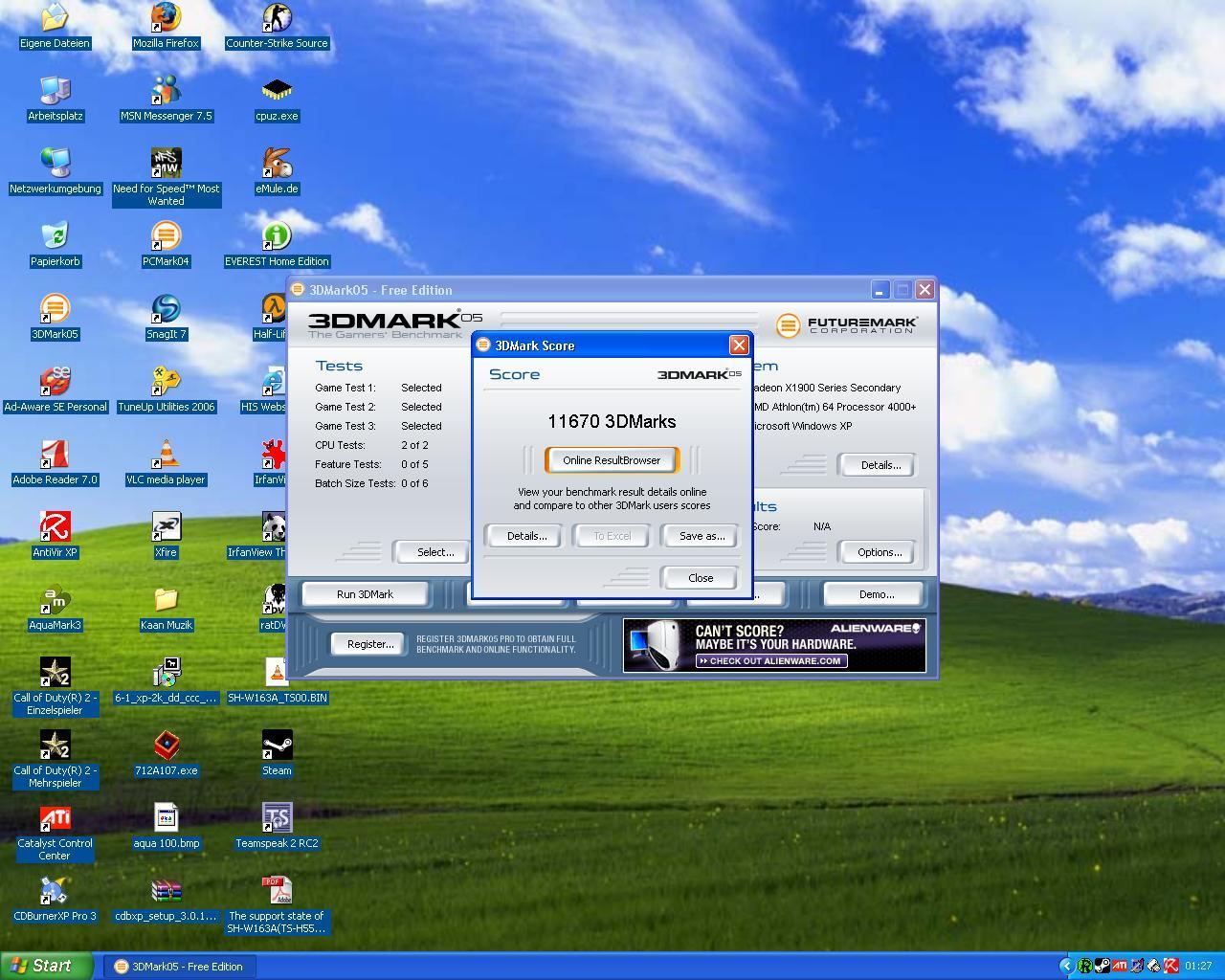
Task: Click the SH-W163A_TS00.BIN file icon
Action: (x=277, y=672)
